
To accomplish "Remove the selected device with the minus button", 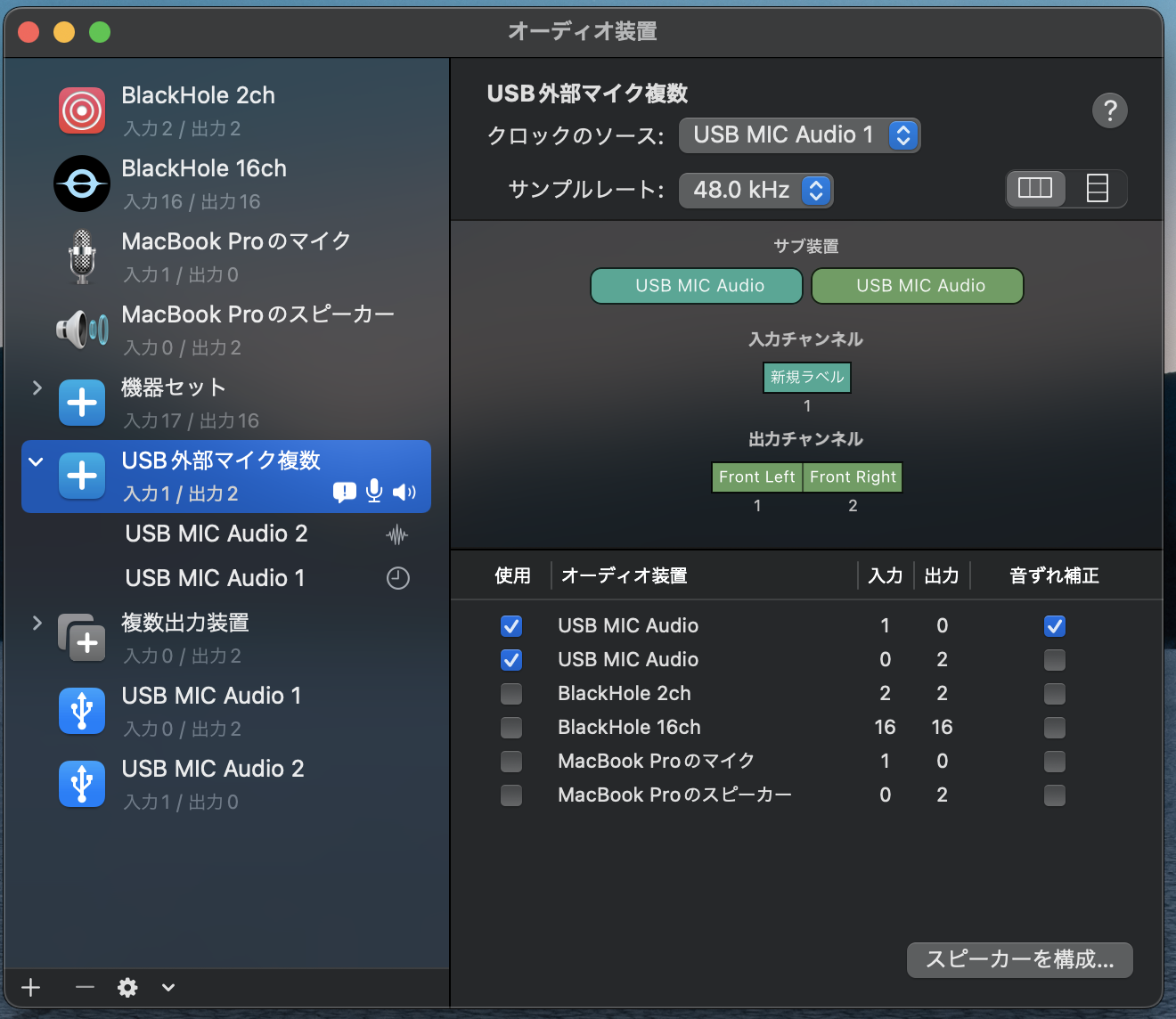I will click(x=85, y=987).
